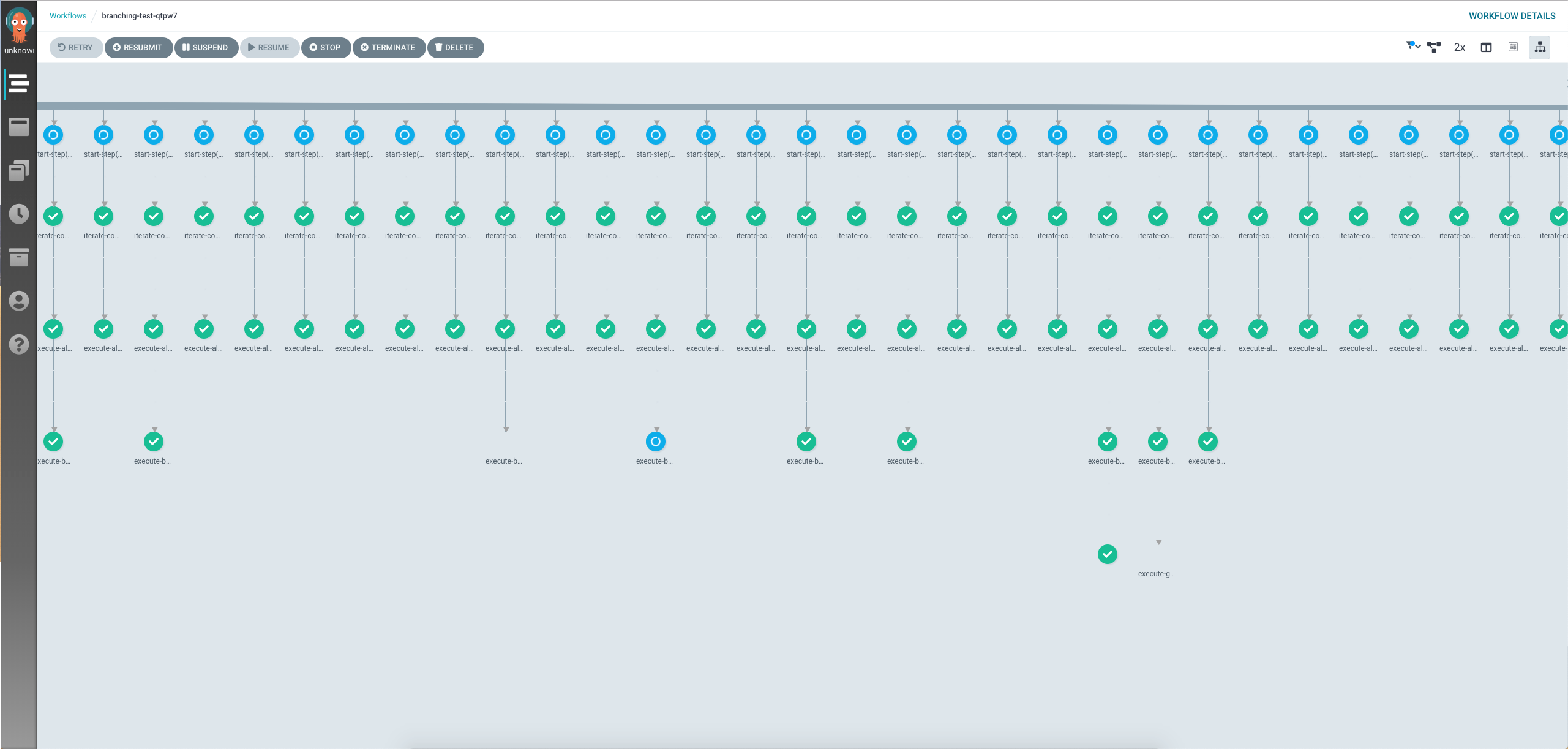Enable the node filter toggle
The width and height of the screenshot is (1568, 749).
[x=1410, y=46]
